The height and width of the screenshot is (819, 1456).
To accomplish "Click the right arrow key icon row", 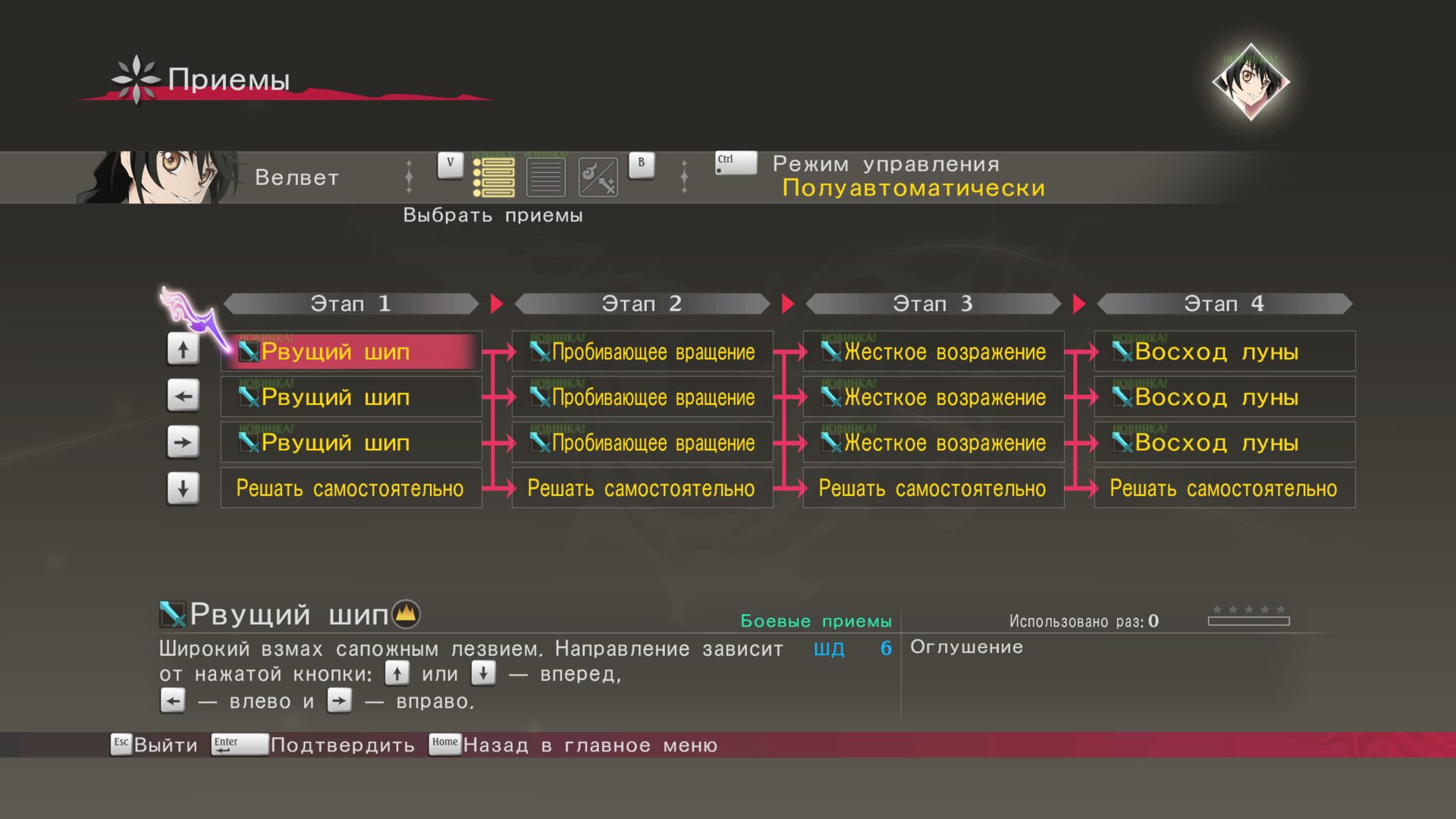I will coord(184,442).
